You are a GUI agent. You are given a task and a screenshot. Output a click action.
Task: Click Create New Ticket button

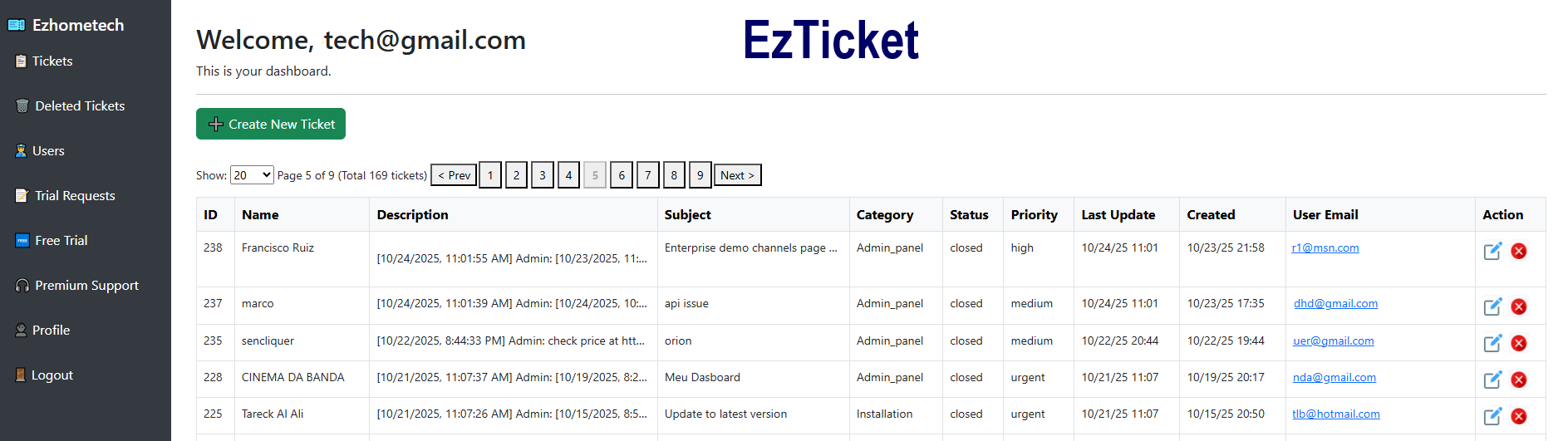pyautogui.click(x=271, y=124)
